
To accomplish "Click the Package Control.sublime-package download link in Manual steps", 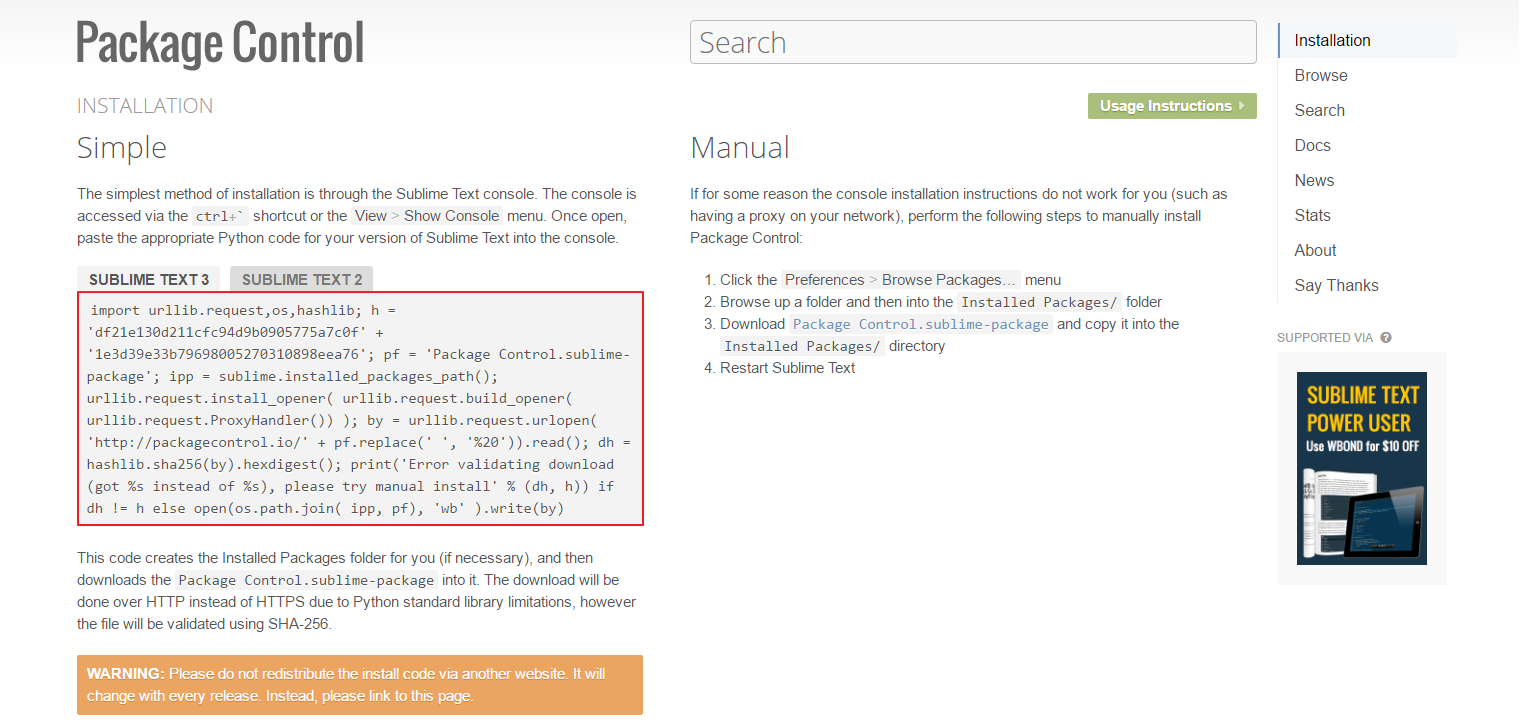I will [x=921, y=324].
